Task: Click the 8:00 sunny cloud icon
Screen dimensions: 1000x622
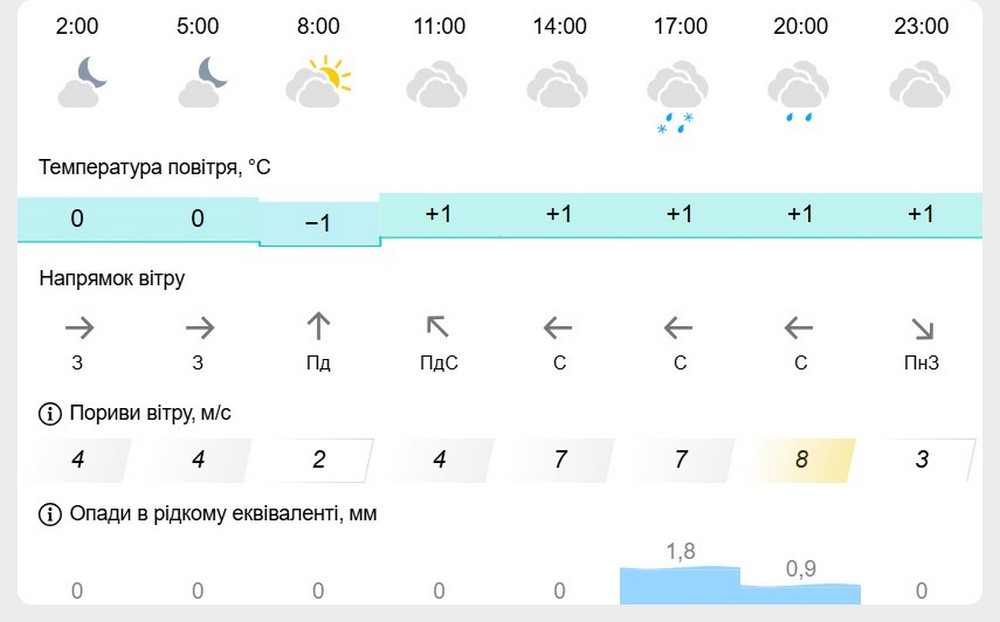Action: (319, 82)
